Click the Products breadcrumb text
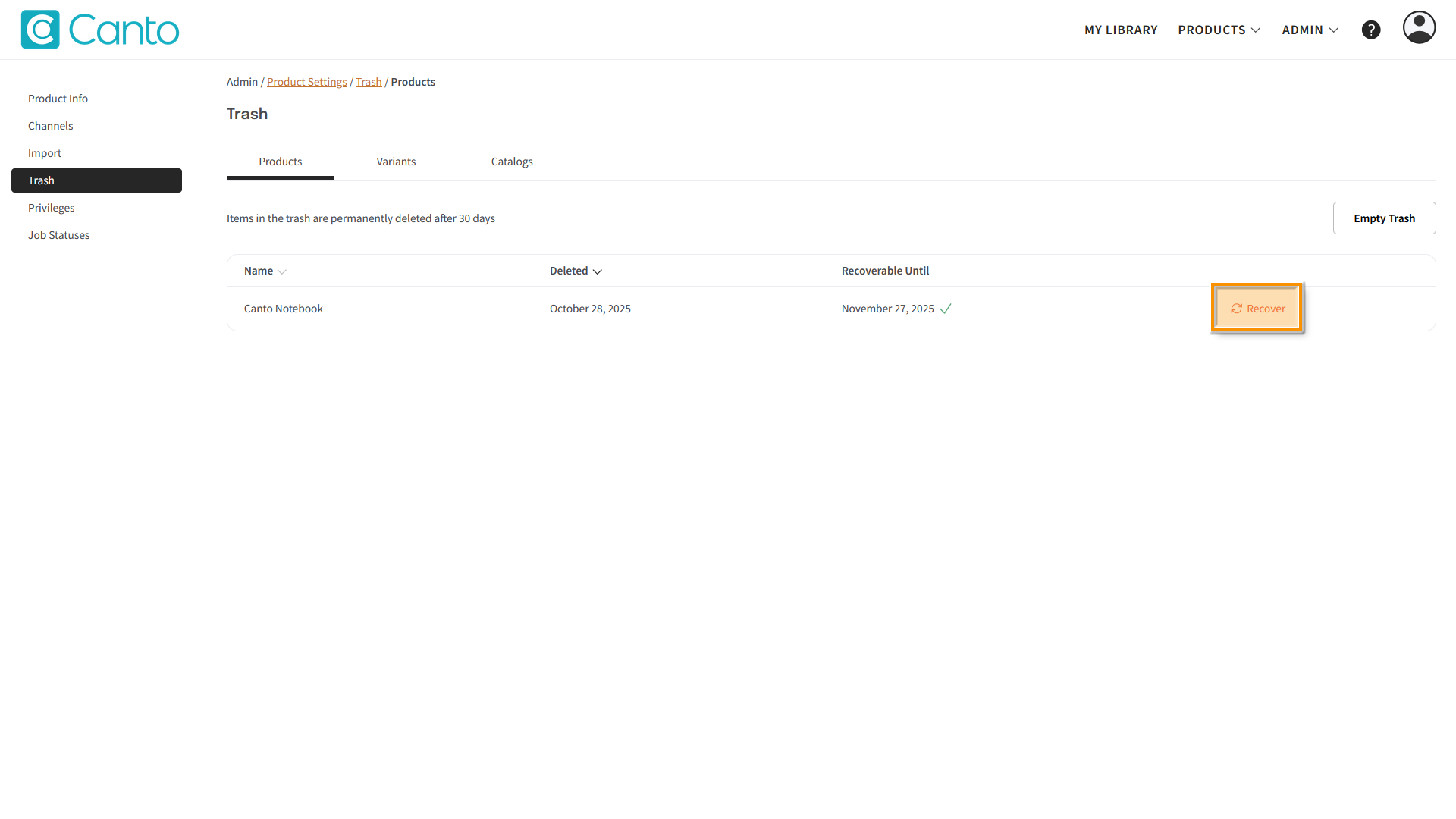The image size is (1456, 819). click(x=413, y=82)
